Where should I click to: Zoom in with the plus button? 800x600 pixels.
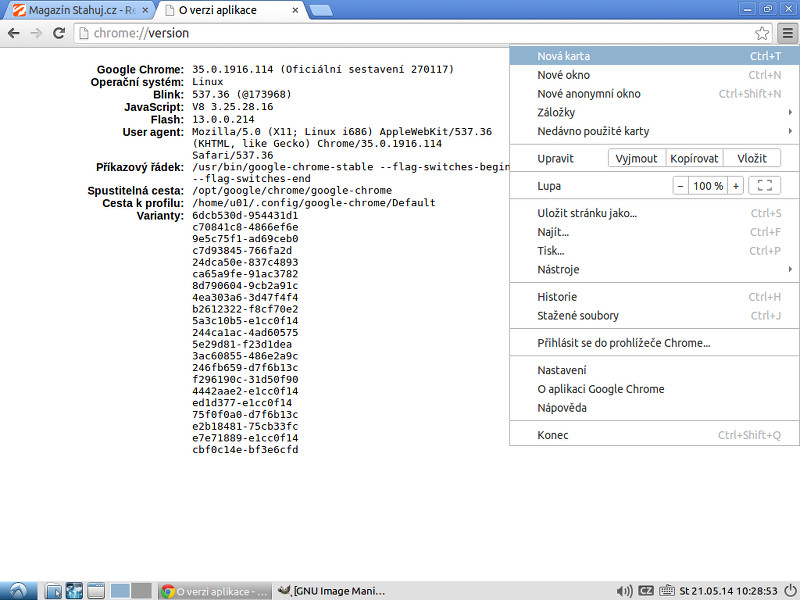[736, 186]
